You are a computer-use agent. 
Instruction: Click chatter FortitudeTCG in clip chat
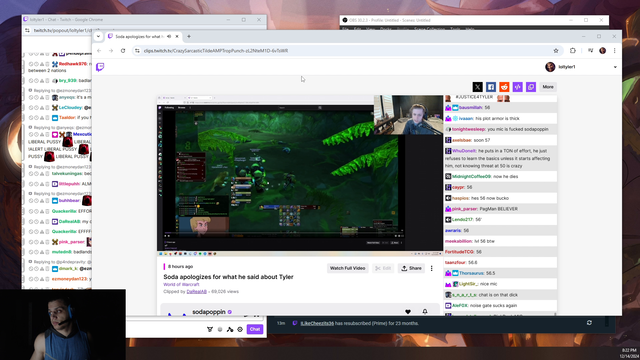click(460, 252)
